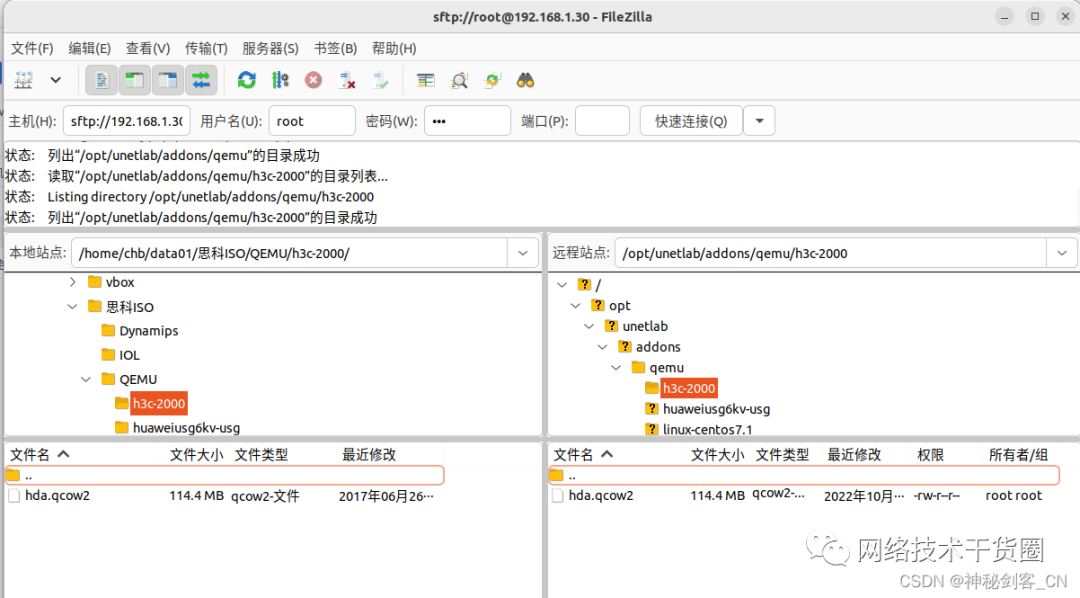Open the quickconnect history dropdown
The width and height of the screenshot is (1080, 598).
coord(759,120)
